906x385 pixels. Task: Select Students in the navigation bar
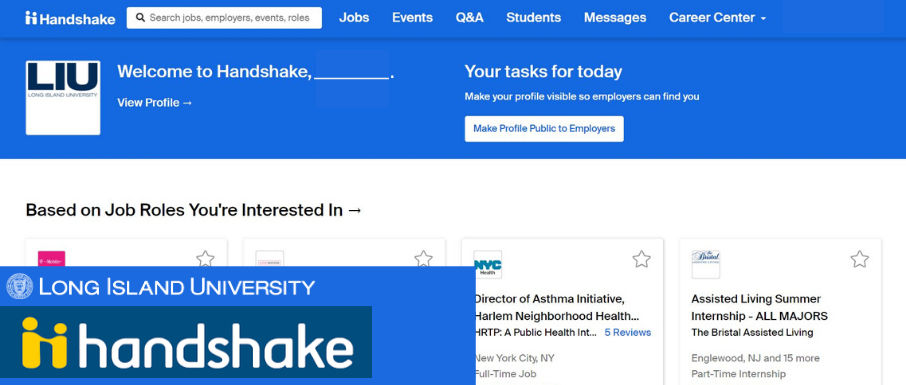point(533,18)
